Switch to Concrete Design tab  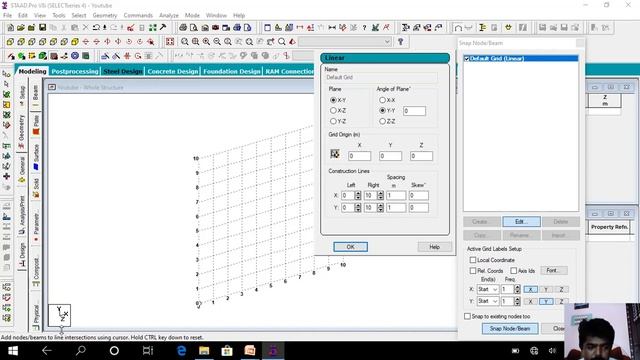(x=173, y=71)
